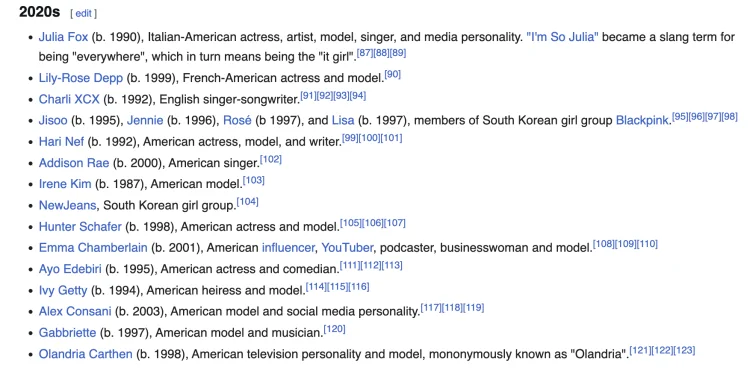Viewport: 750px width, 371px height.
Task: Click footnote [91] for Charli XCX
Action: point(309,96)
